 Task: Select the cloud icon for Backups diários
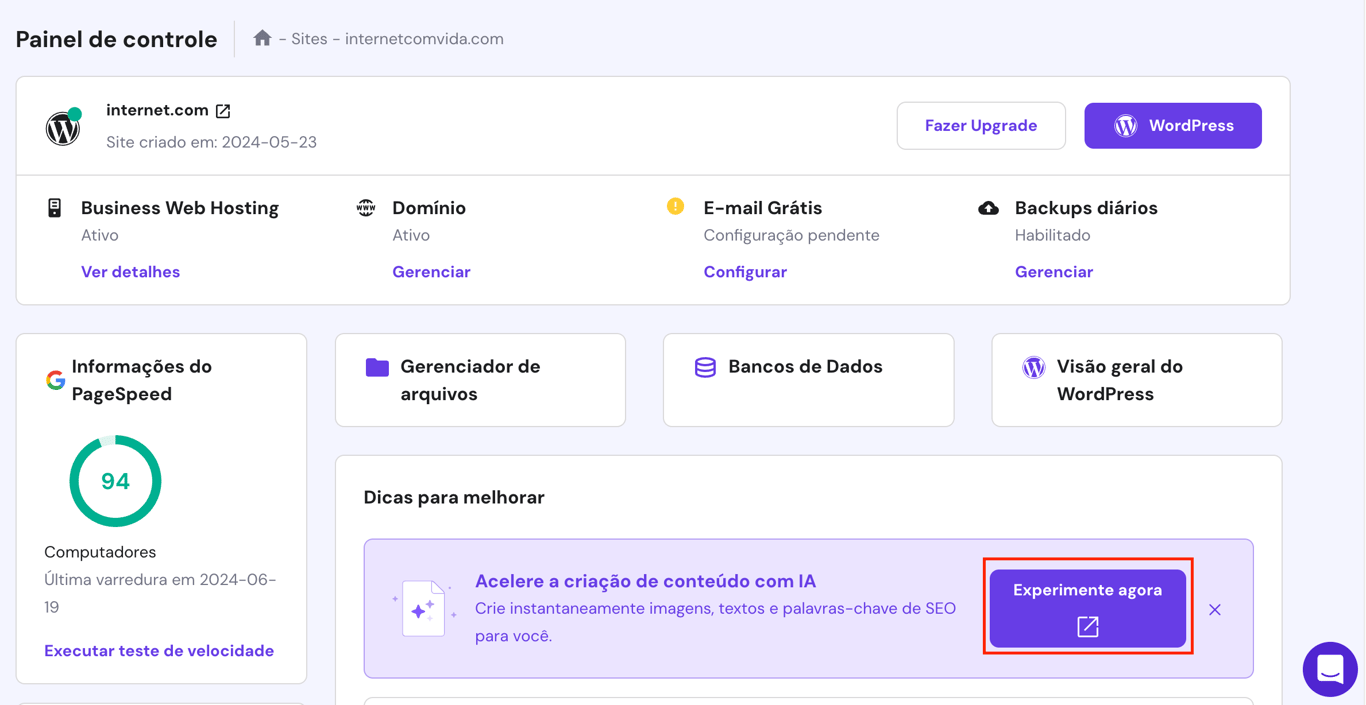(988, 206)
